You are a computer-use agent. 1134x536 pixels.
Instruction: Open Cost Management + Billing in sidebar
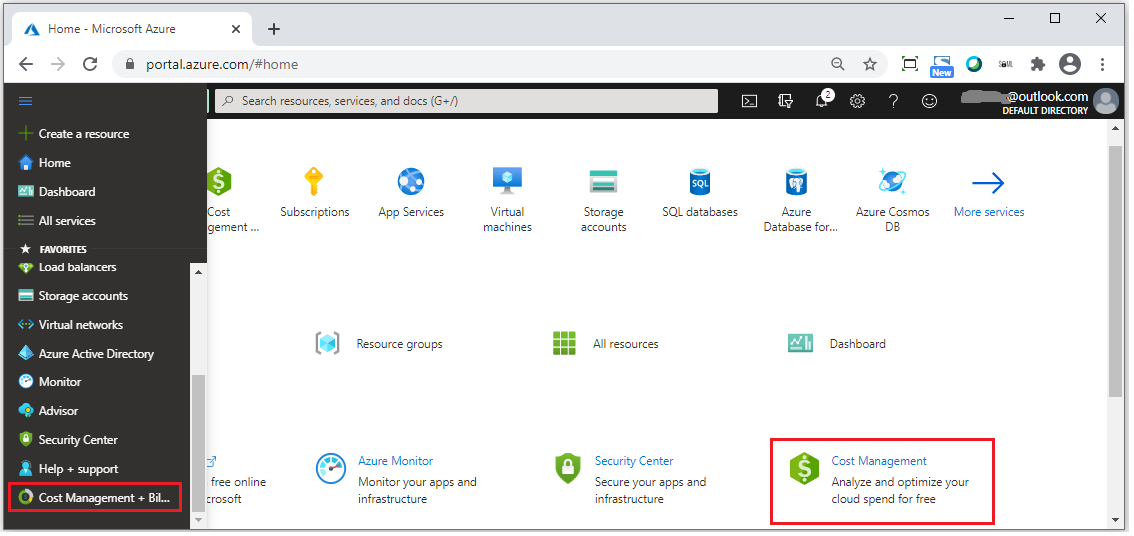[x=95, y=498]
